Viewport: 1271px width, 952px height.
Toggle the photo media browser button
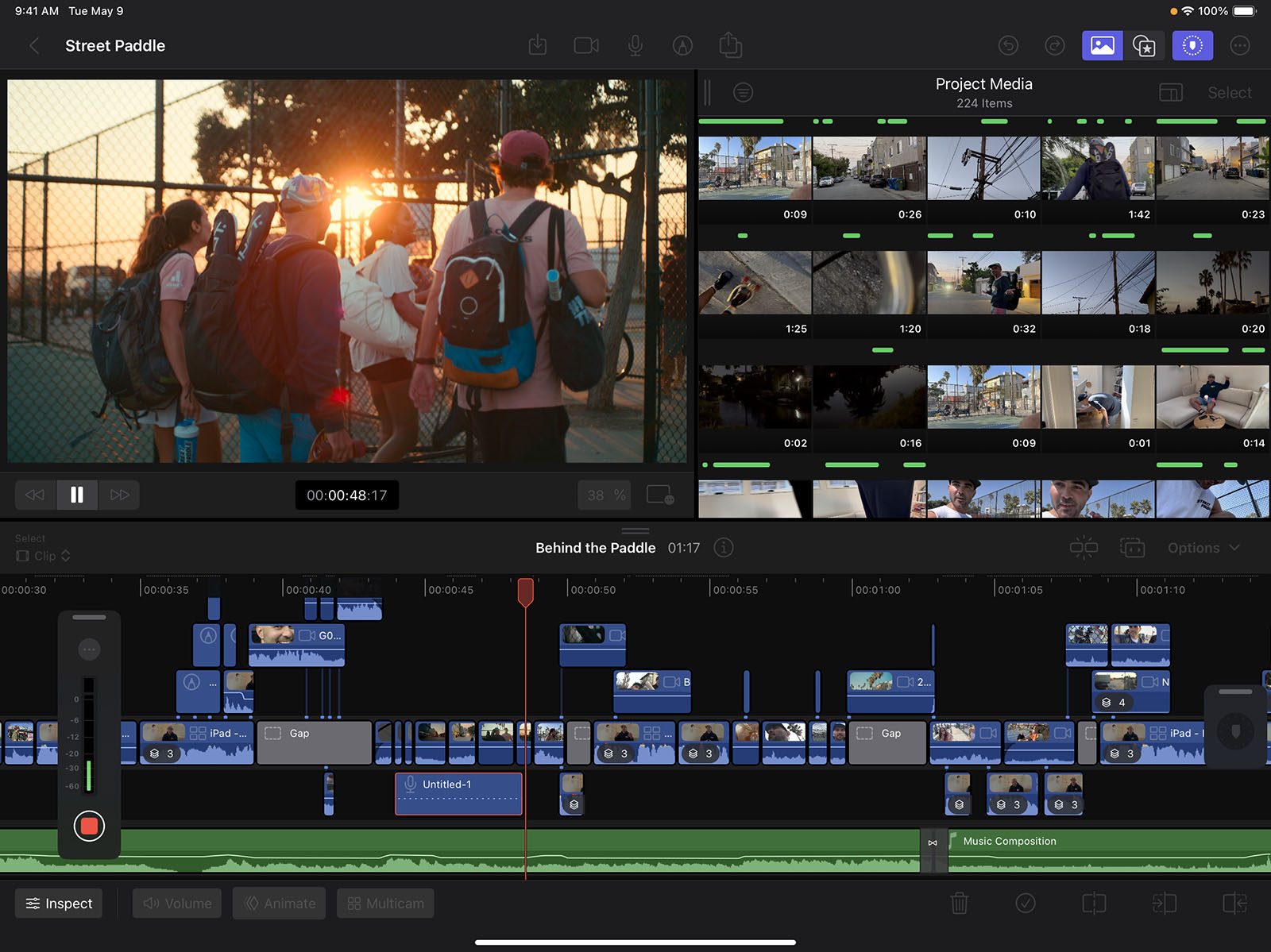(x=1103, y=46)
